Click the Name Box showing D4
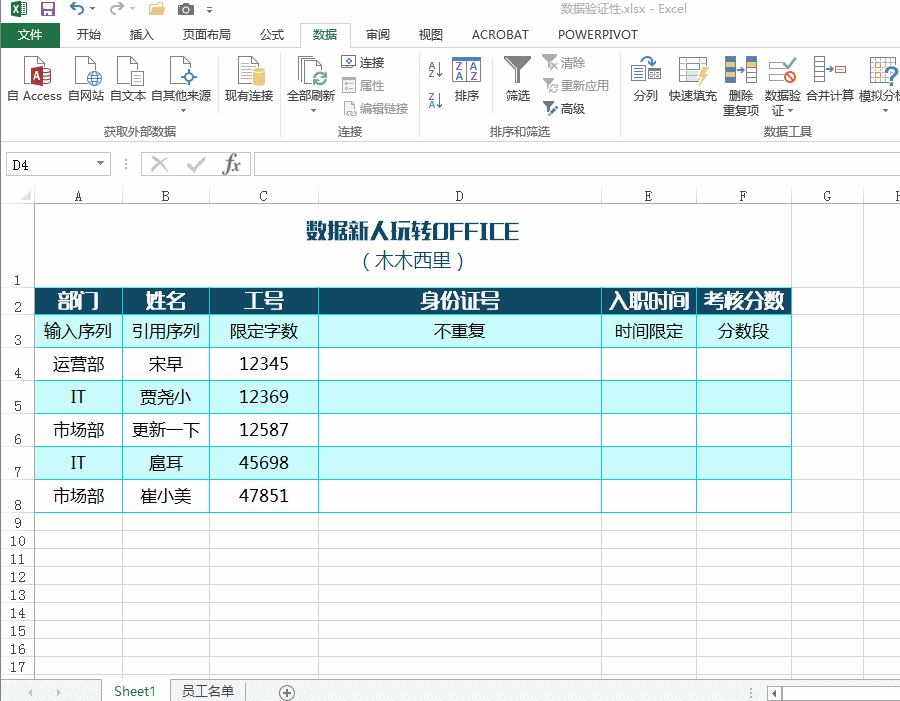900x701 pixels. click(51, 165)
